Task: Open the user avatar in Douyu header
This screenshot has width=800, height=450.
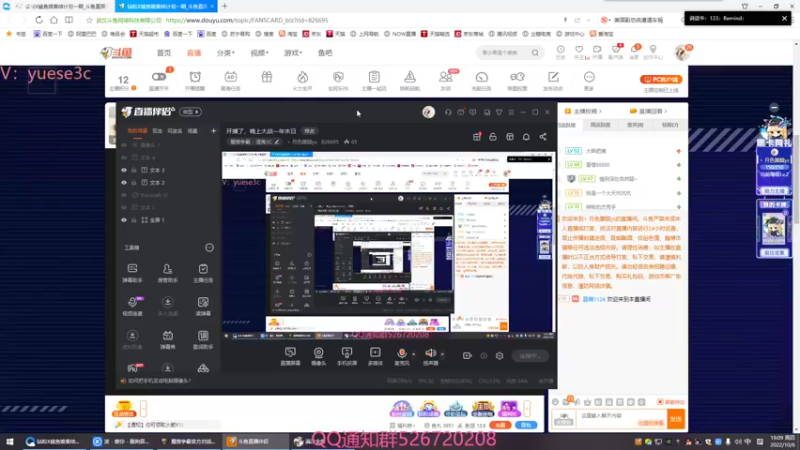Action: point(682,53)
